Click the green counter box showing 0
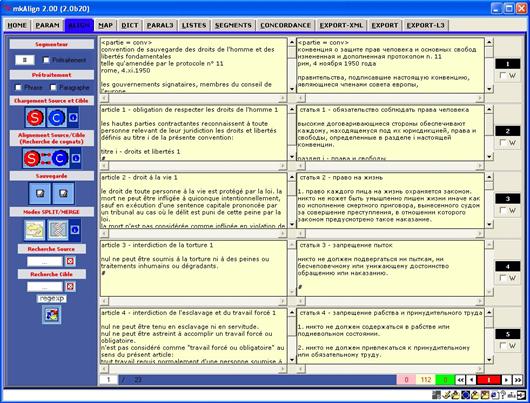This screenshot has height=403, width=530. tap(445, 380)
